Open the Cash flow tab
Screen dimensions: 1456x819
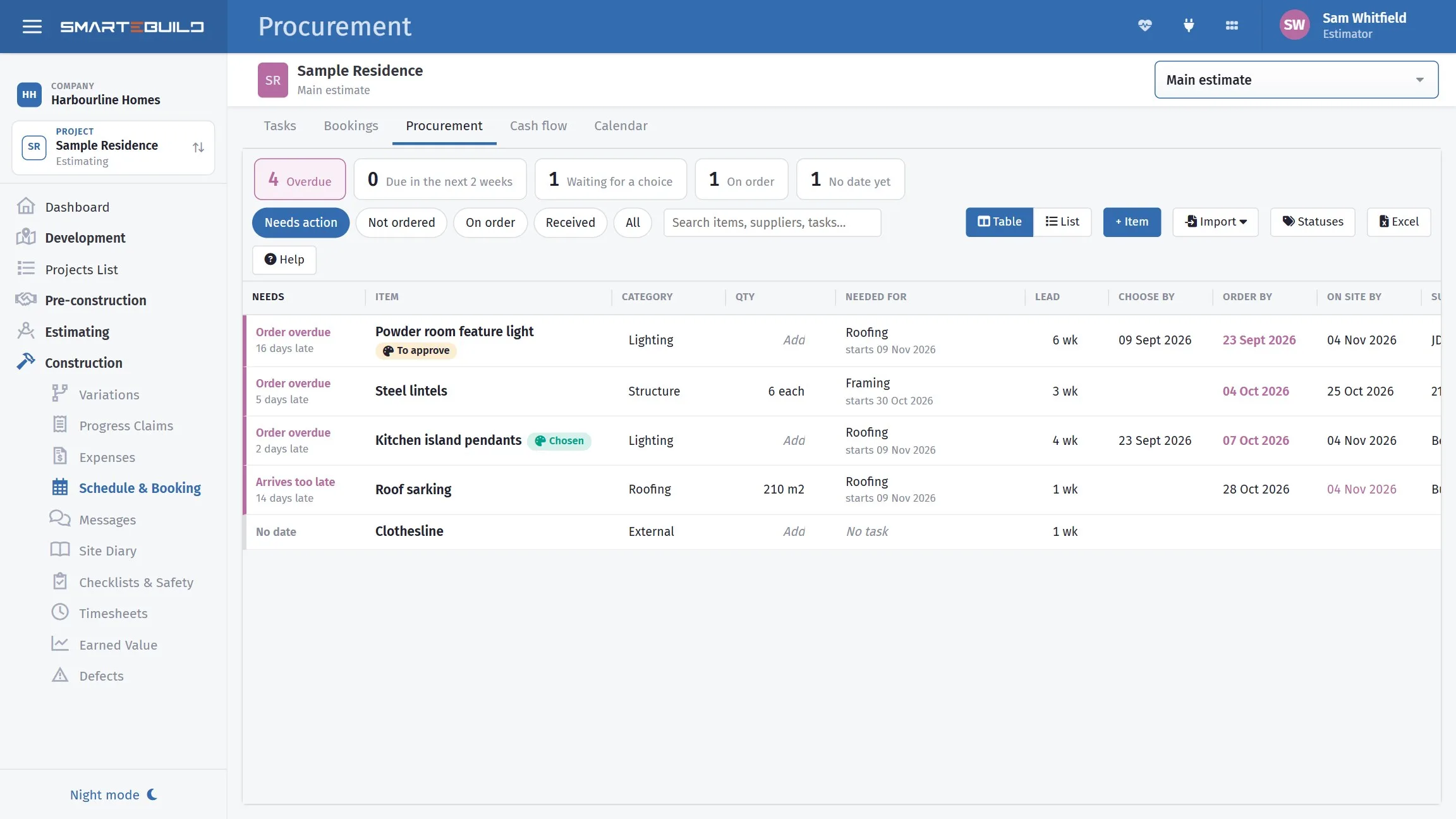pyautogui.click(x=538, y=126)
